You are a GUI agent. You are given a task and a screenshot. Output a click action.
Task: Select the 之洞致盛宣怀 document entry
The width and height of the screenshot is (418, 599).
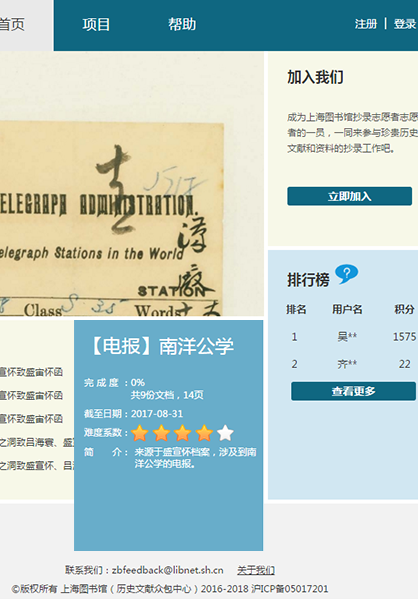[37, 466]
